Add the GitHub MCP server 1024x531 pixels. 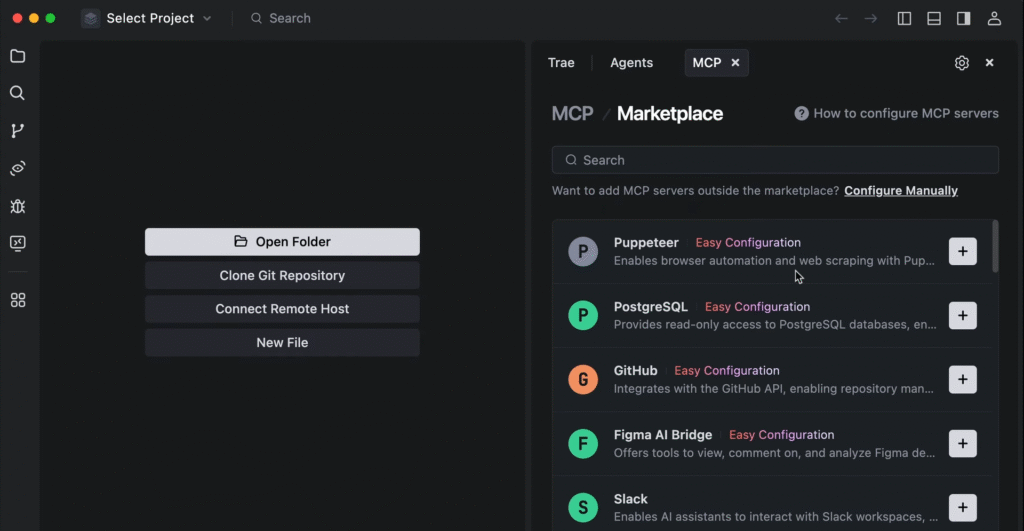963,379
